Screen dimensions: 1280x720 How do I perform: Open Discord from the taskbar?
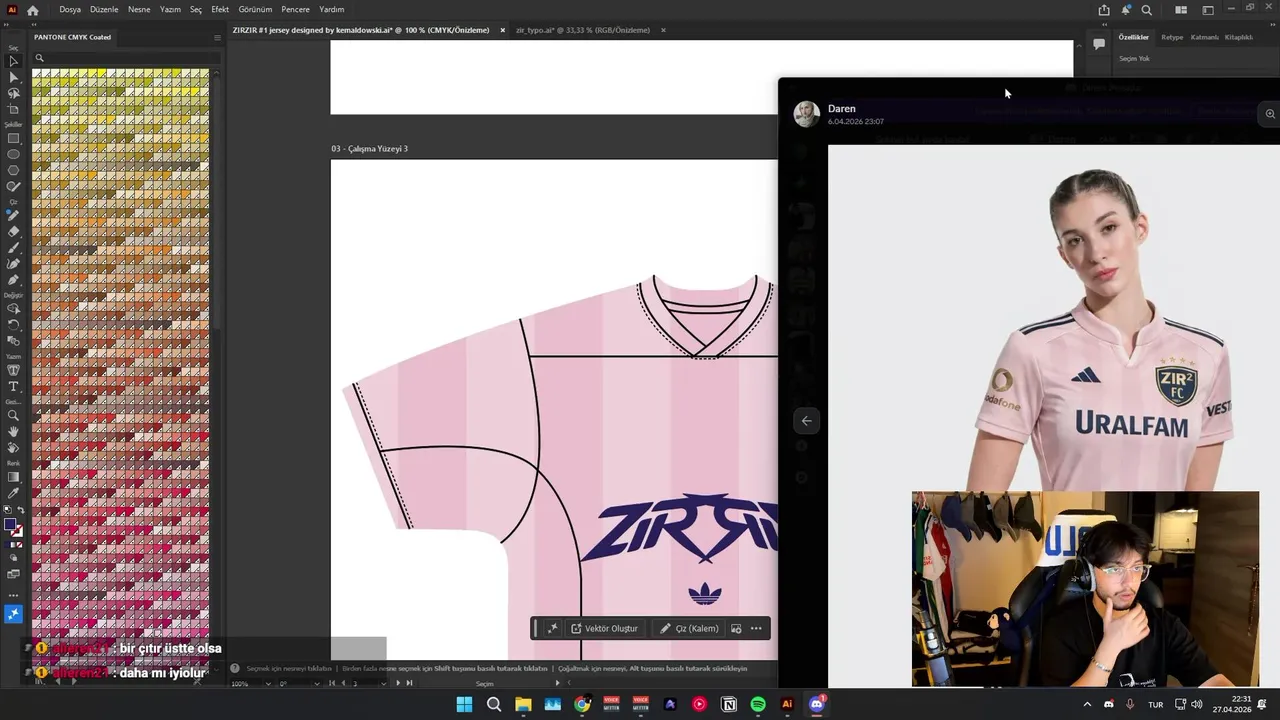point(816,704)
